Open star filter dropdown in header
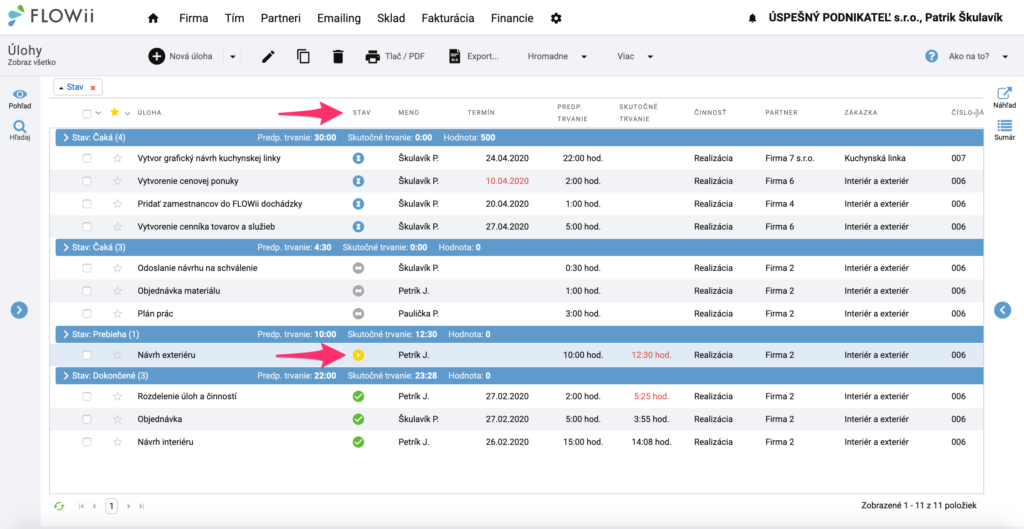Screen dimensions: 1024x529 pyautogui.click(x=127, y=113)
